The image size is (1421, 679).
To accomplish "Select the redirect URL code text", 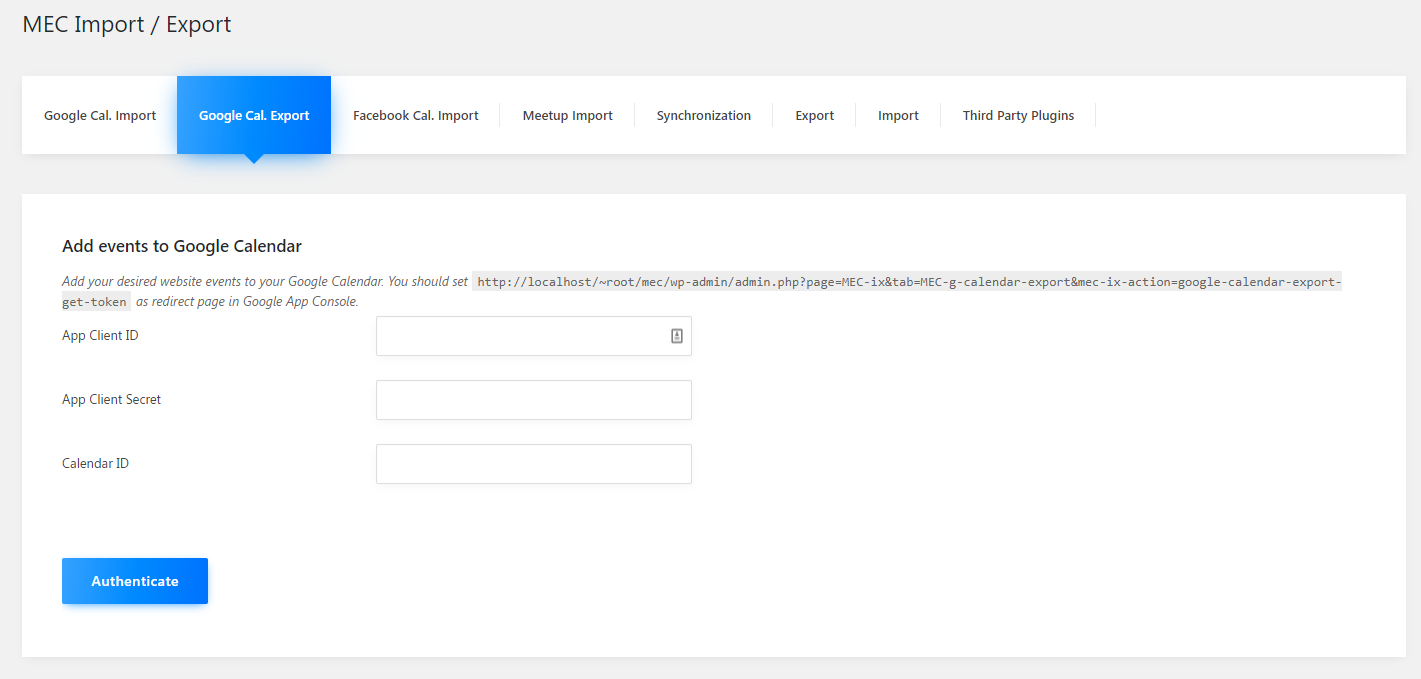I will pyautogui.click(x=702, y=291).
